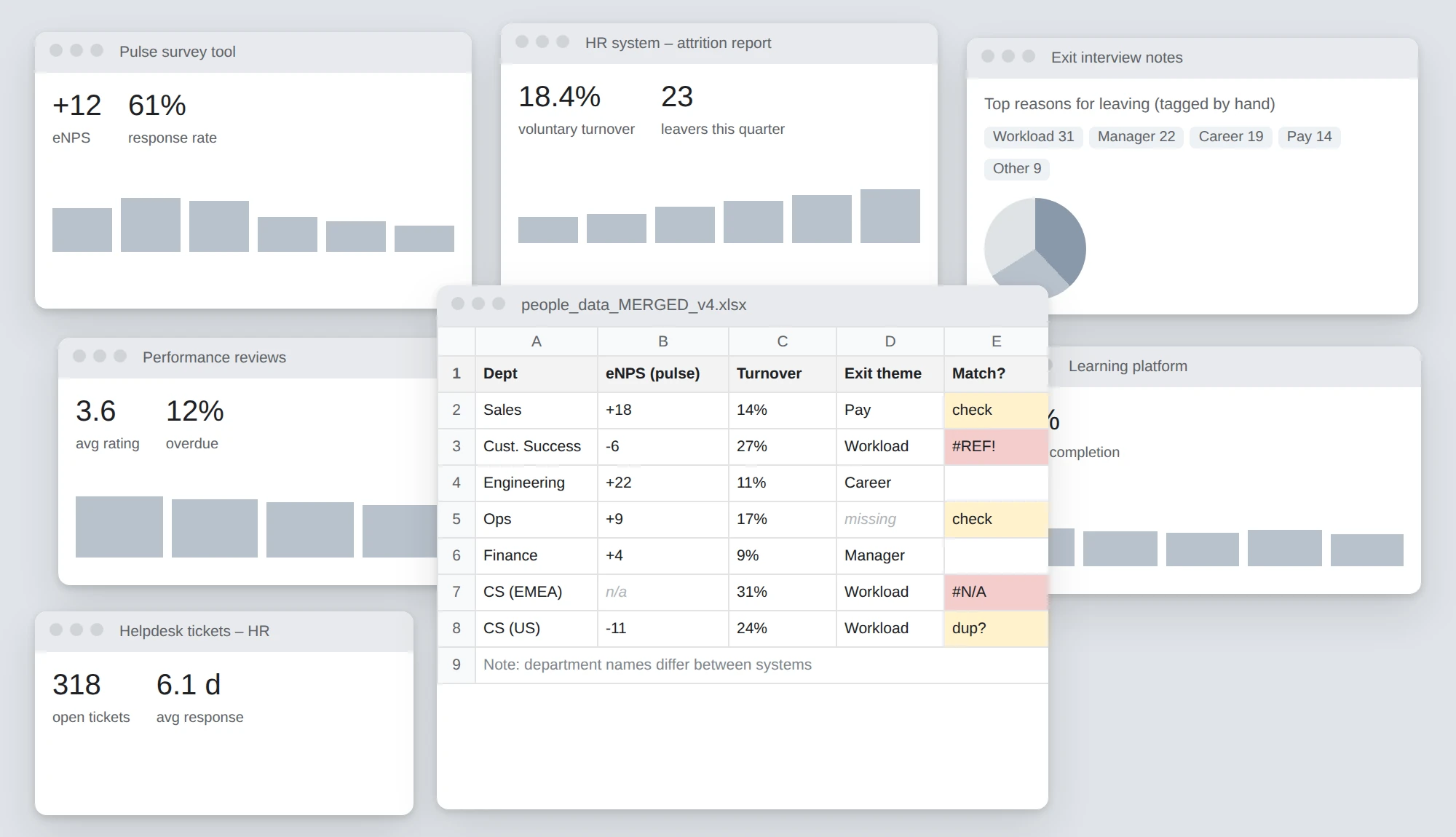Click the 18.4% voluntary turnover figure

pos(559,97)
